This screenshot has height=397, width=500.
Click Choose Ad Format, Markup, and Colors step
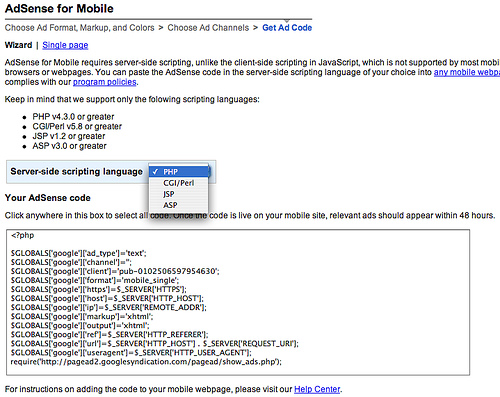(80, 28)
